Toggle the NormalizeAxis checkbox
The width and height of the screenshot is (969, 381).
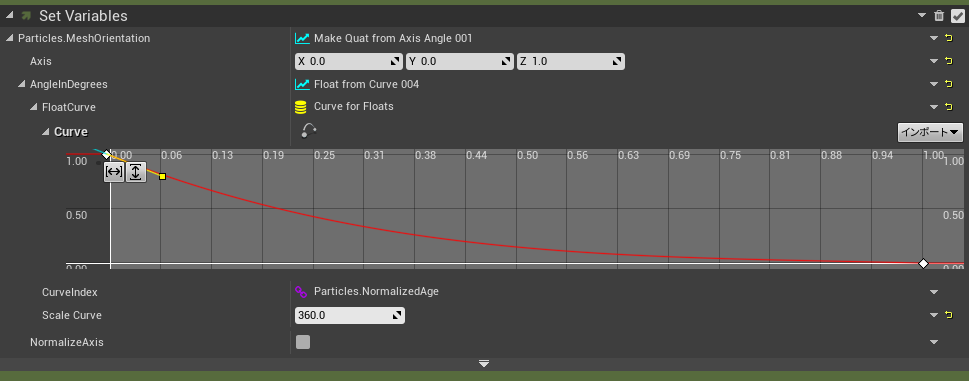click(x=303, y=342)
